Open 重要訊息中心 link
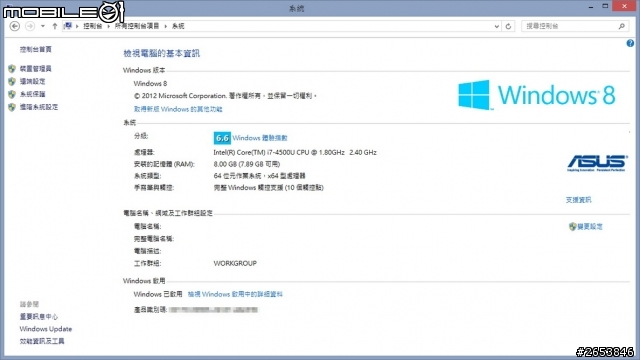This screenshot has width=640, height=360. coord(39,316)
